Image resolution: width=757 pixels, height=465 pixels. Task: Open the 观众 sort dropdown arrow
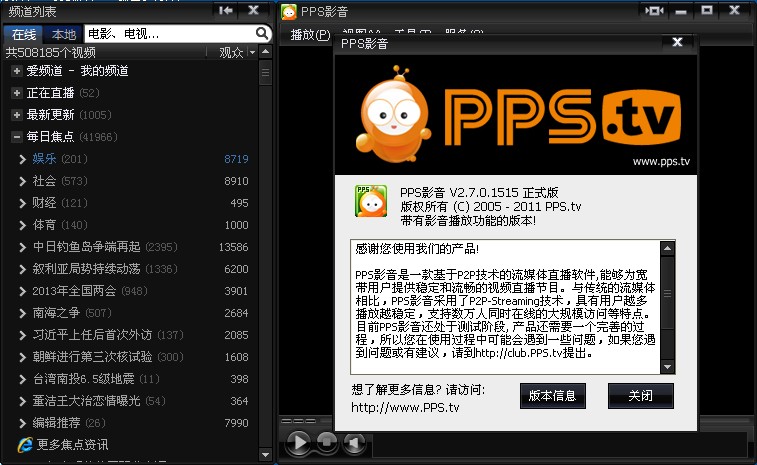251,52
